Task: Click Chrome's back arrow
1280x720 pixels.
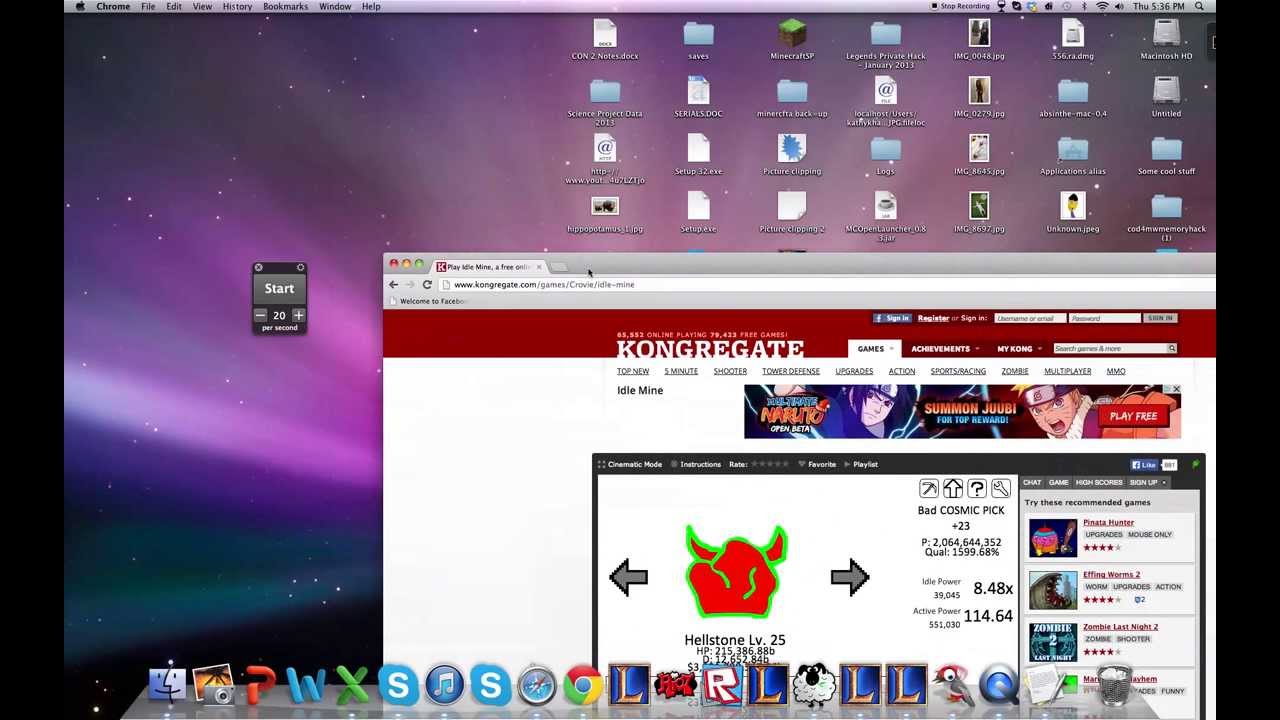Action: [x=393, y=285]
